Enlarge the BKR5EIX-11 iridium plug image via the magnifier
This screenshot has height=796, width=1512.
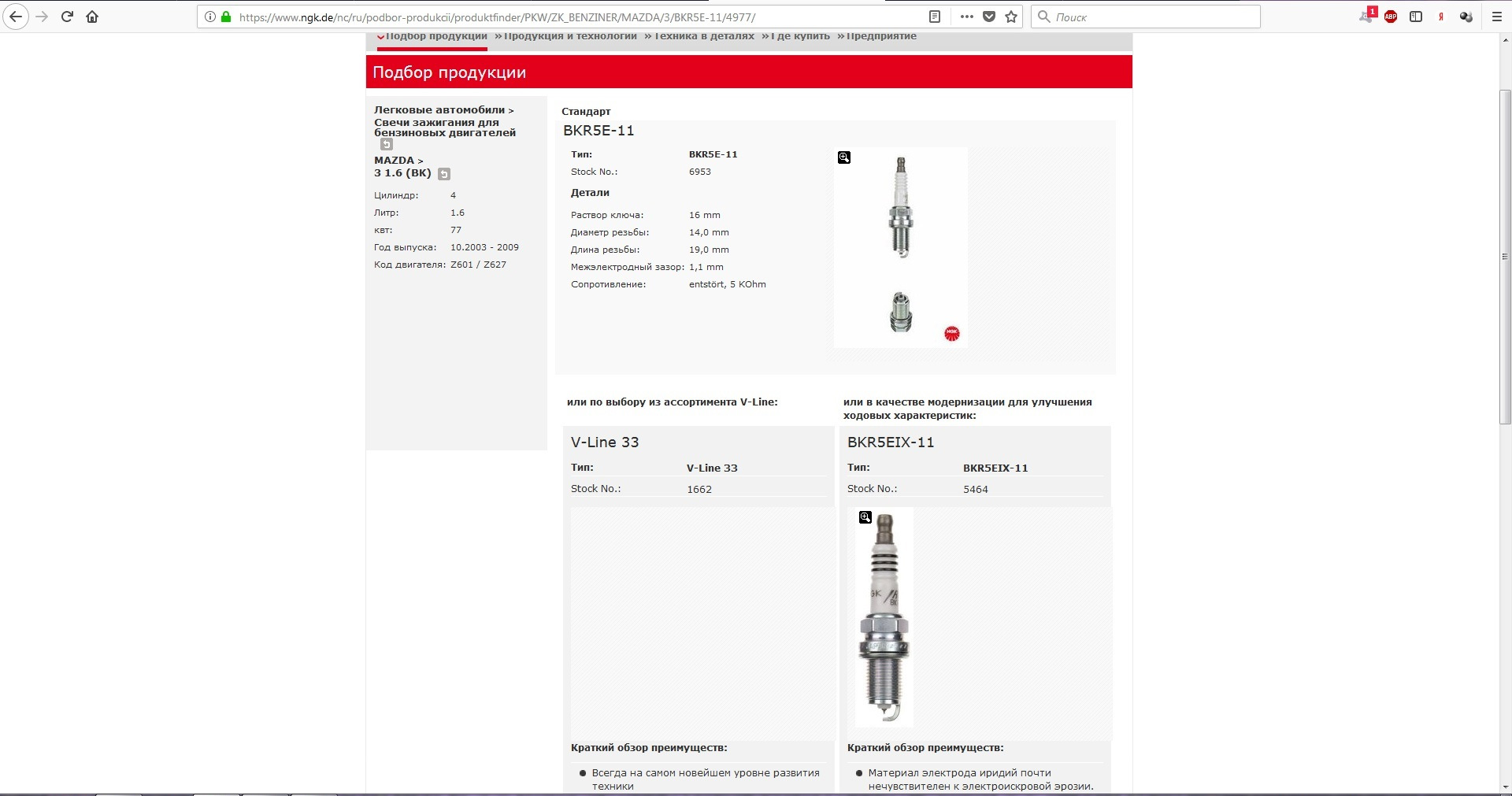865,517
